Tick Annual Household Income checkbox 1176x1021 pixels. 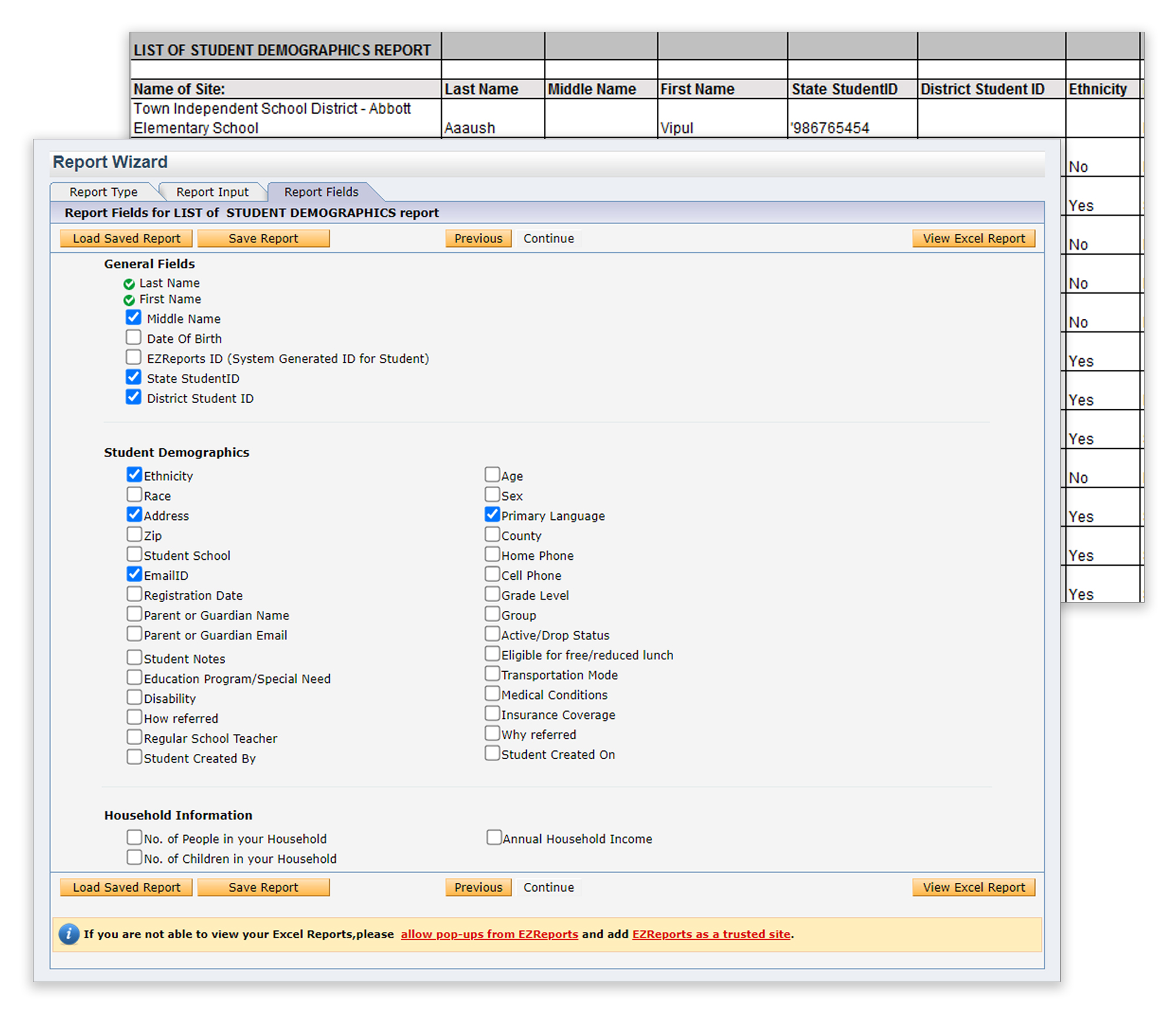click(494, 838)
